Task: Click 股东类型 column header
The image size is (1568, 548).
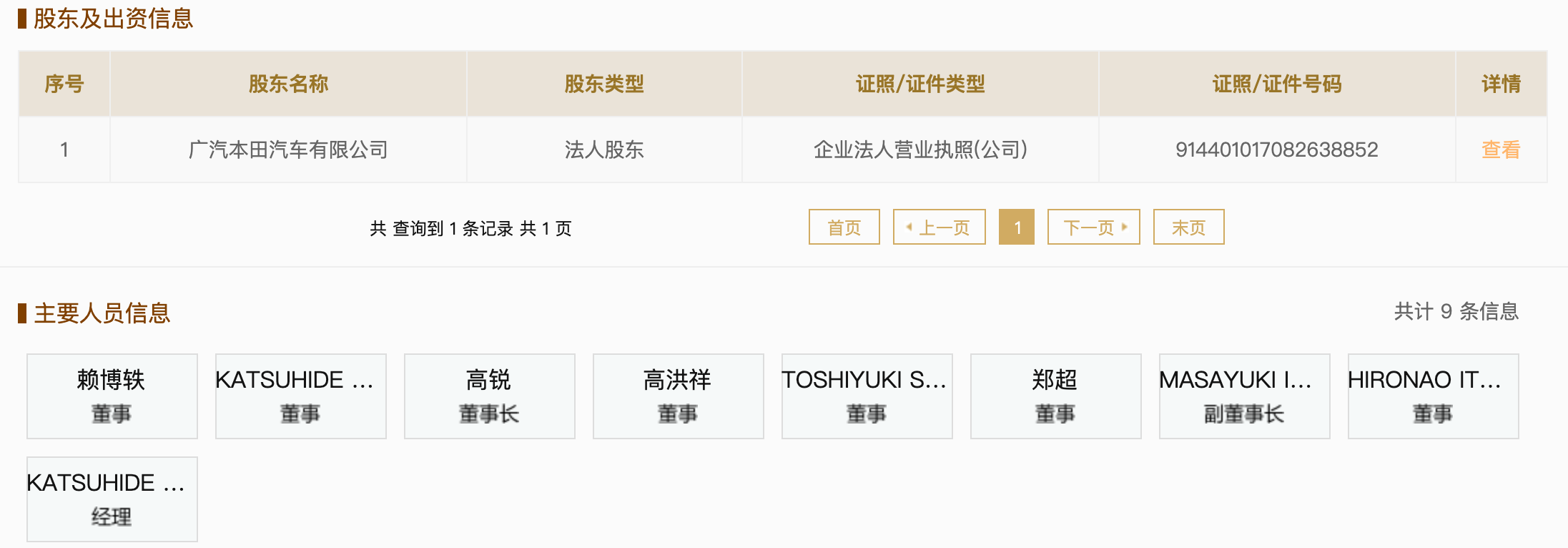Action: 604,84
